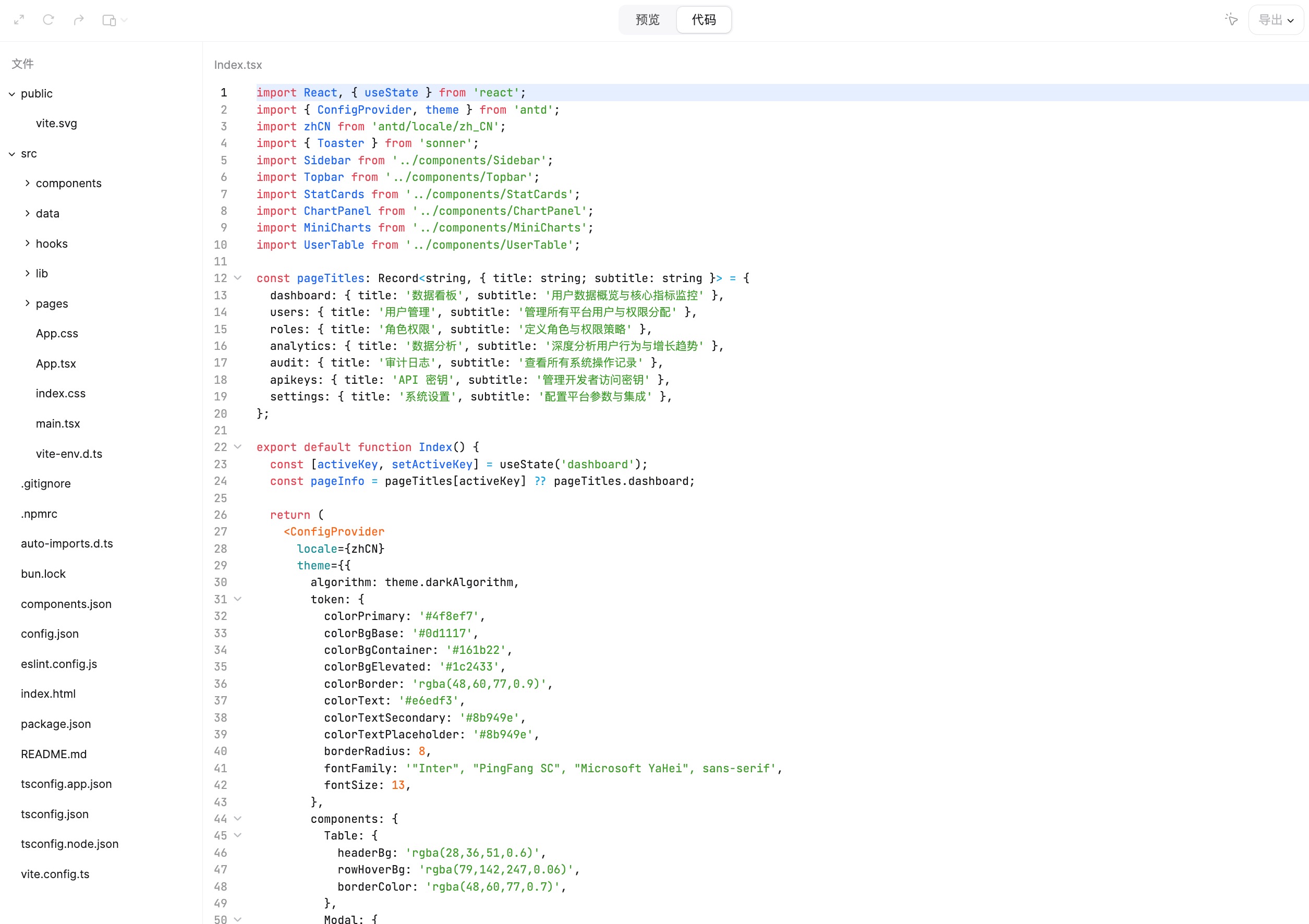
Task: Click the colorPrimary '#4f8ef7' value
Action: point(448,616)
